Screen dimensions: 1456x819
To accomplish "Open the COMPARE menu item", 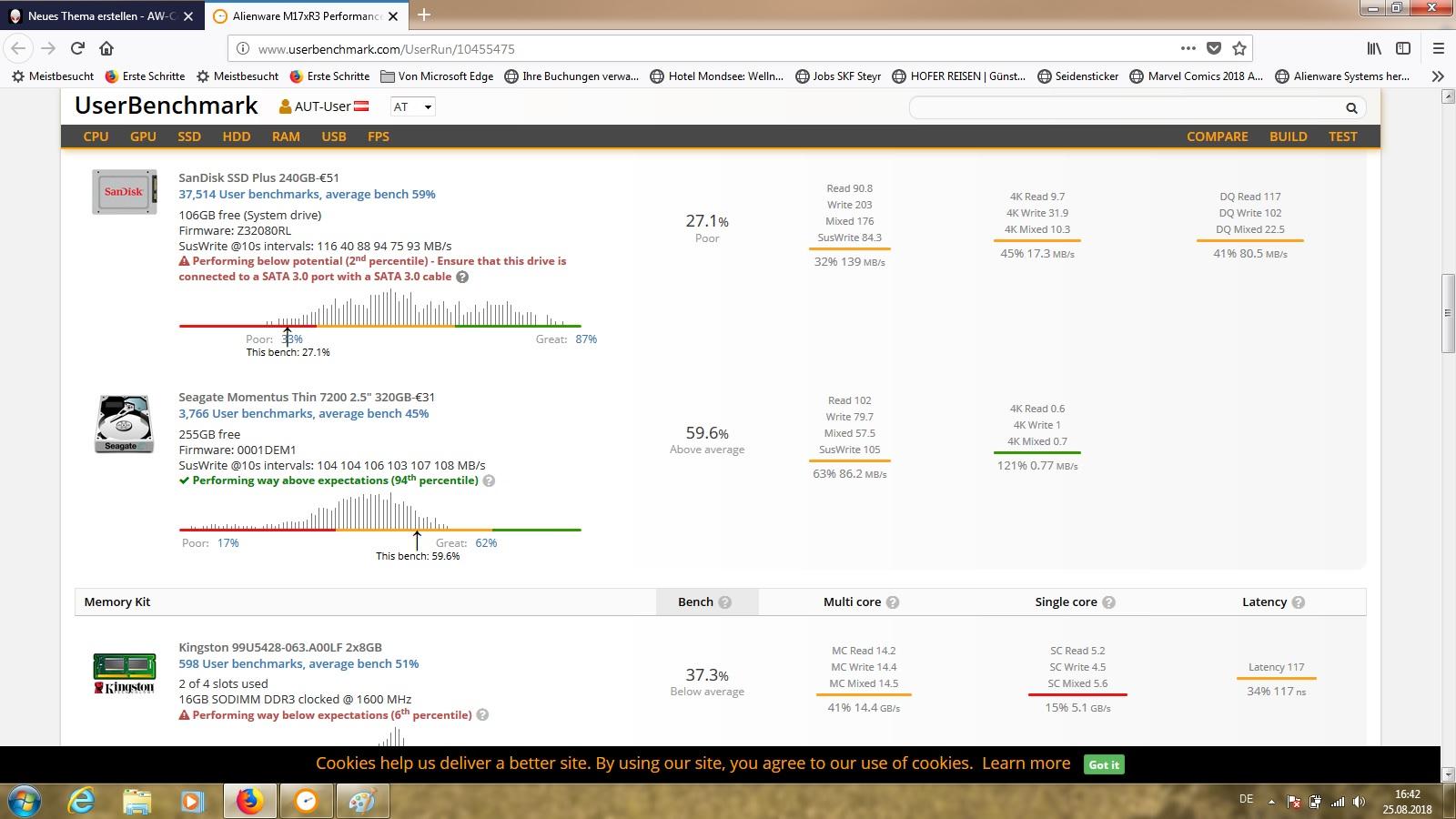I will pyautogui.click(x=1217, y=136).
